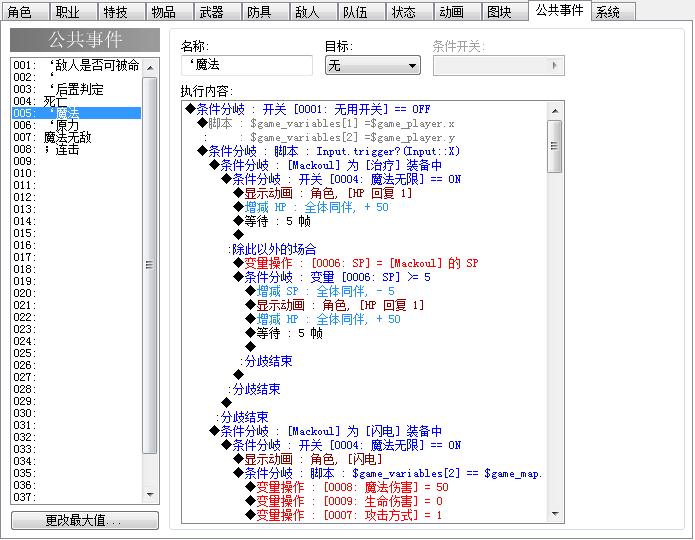
Task: Select the 除此以外的场合 line
Action: 273,249
